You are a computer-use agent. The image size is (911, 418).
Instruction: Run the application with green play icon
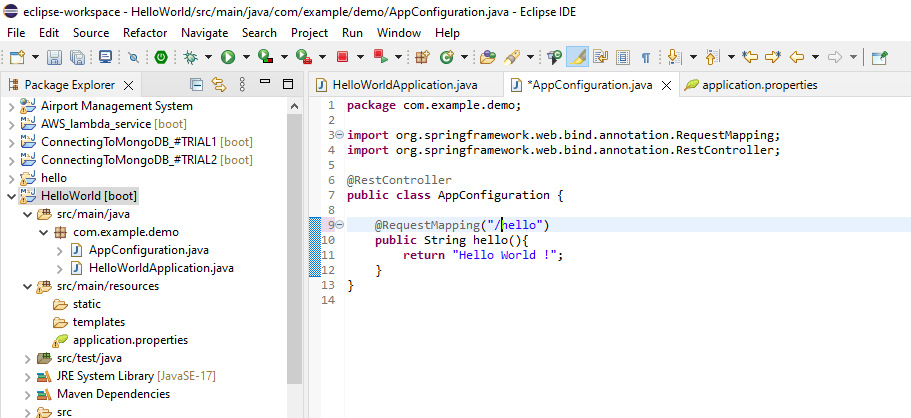coord(228,57)
